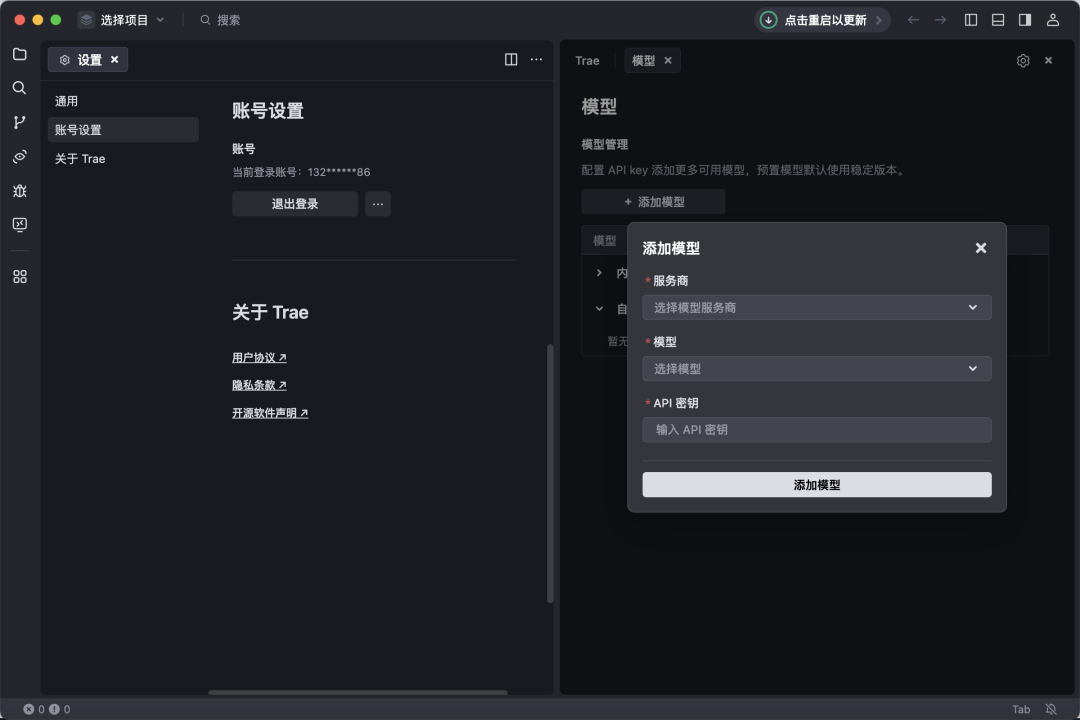The image size is (1080, 720).
Task: Open the 选择模型服务商 dropdown
Action: 817,307
